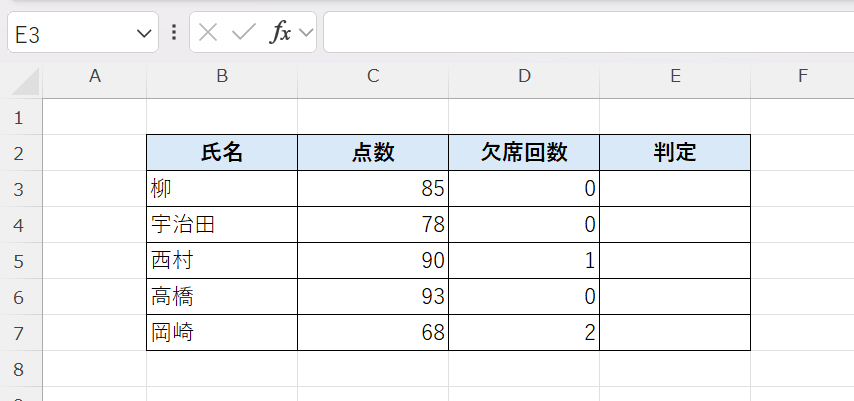854x401 pixels.
Task: Click the three-dot handle beside the Name Box
Action: pyautogui.click(x=174, y=33)
